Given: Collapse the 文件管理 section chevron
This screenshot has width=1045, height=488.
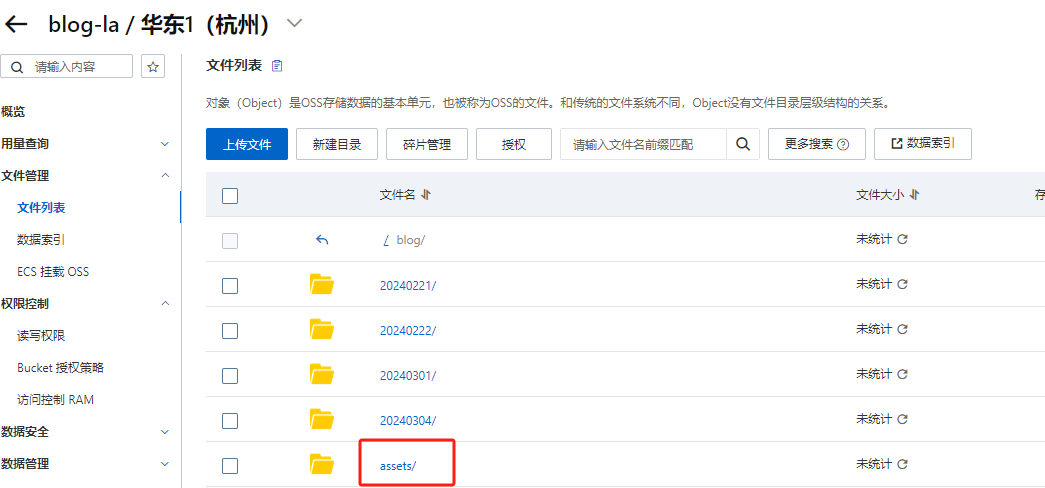Looking at the screenshot, I should coord(165,175).
